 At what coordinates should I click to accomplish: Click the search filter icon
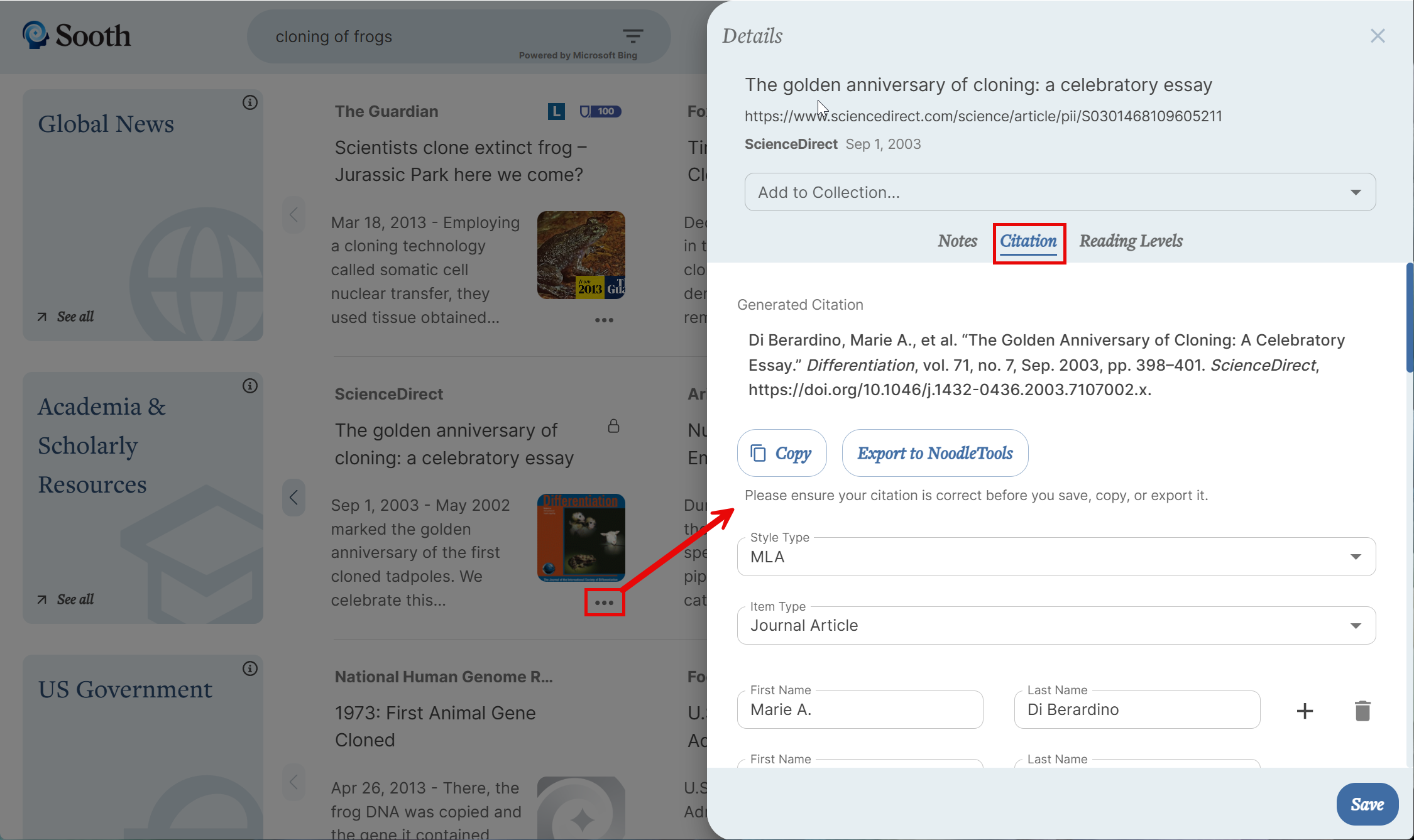(x=632, y=36)
